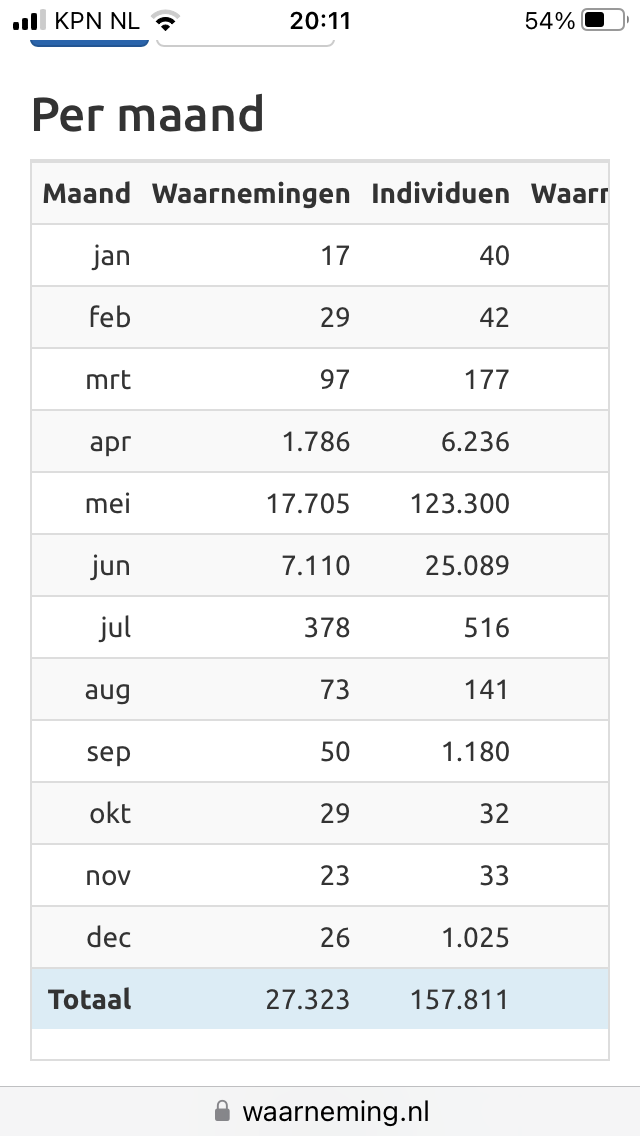Select the jun row label
This screenshot has height=1136, width=640.
tap(111, 566)
